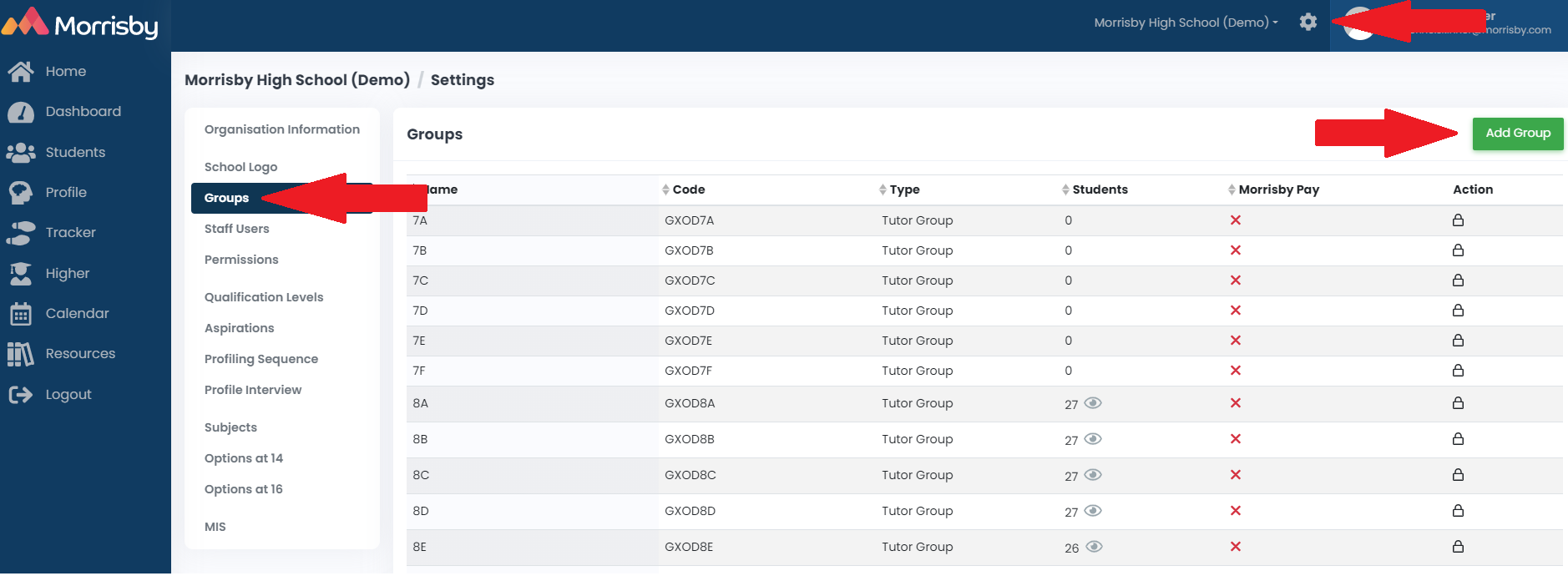Click the Calendar icon in sidebar
The width and height of the screenshot is (1568, 576).
[x=21, y=314]
